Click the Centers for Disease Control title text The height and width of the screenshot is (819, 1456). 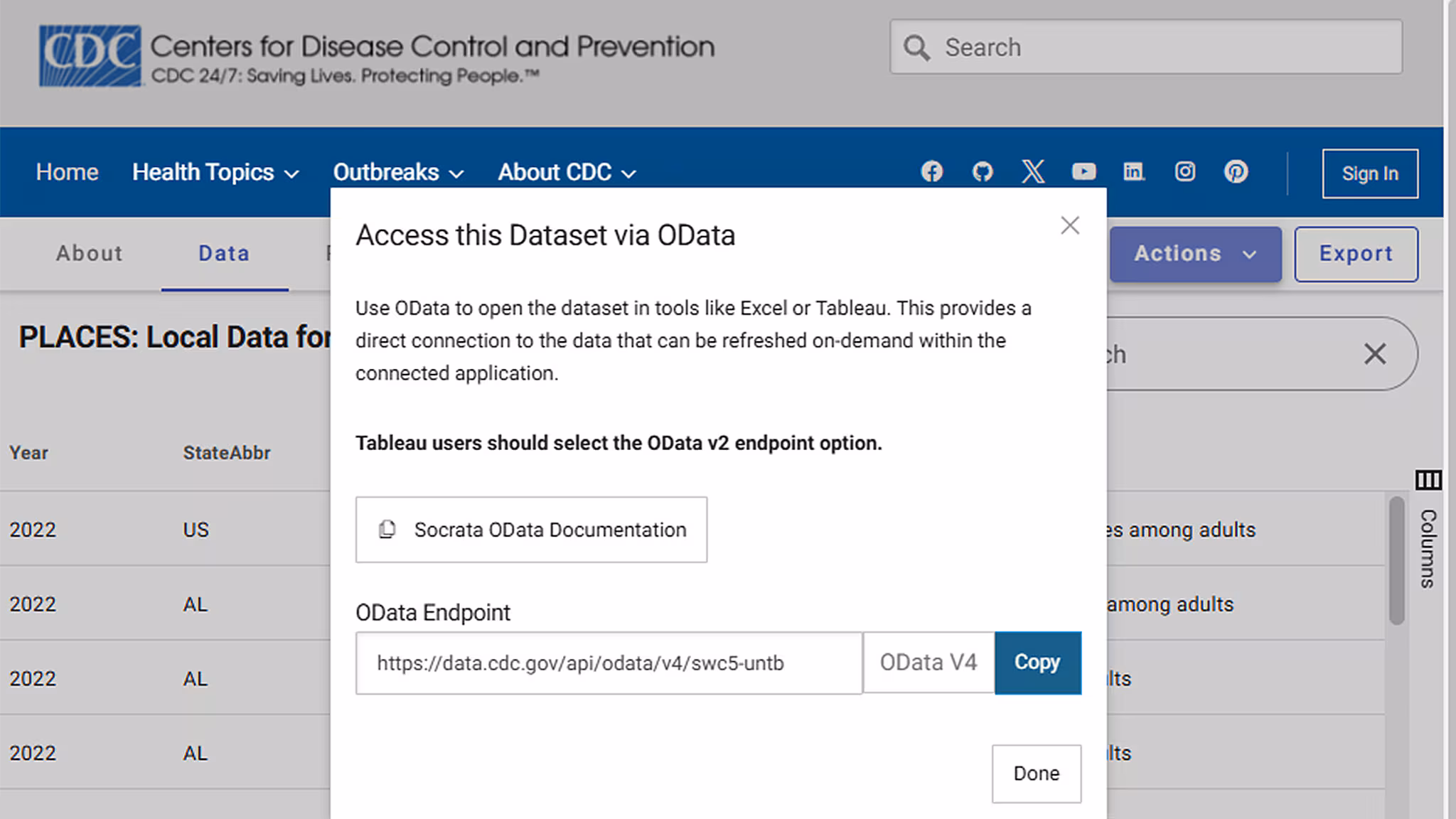432,46
